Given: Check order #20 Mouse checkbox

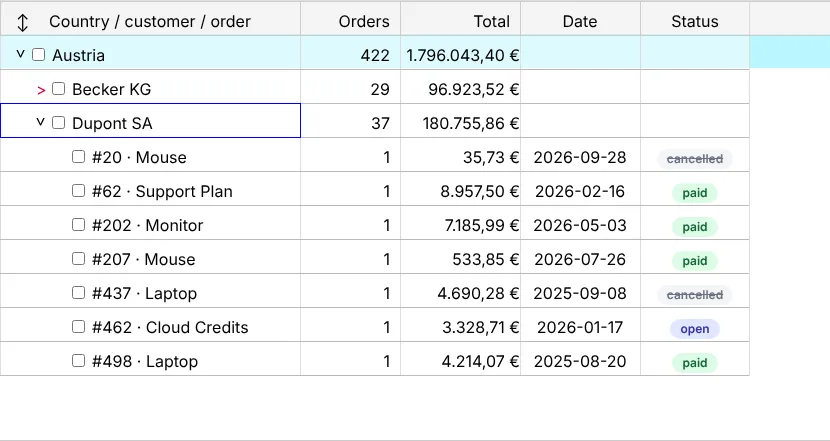Looking at the screenshot, I should tap(78, 156).
